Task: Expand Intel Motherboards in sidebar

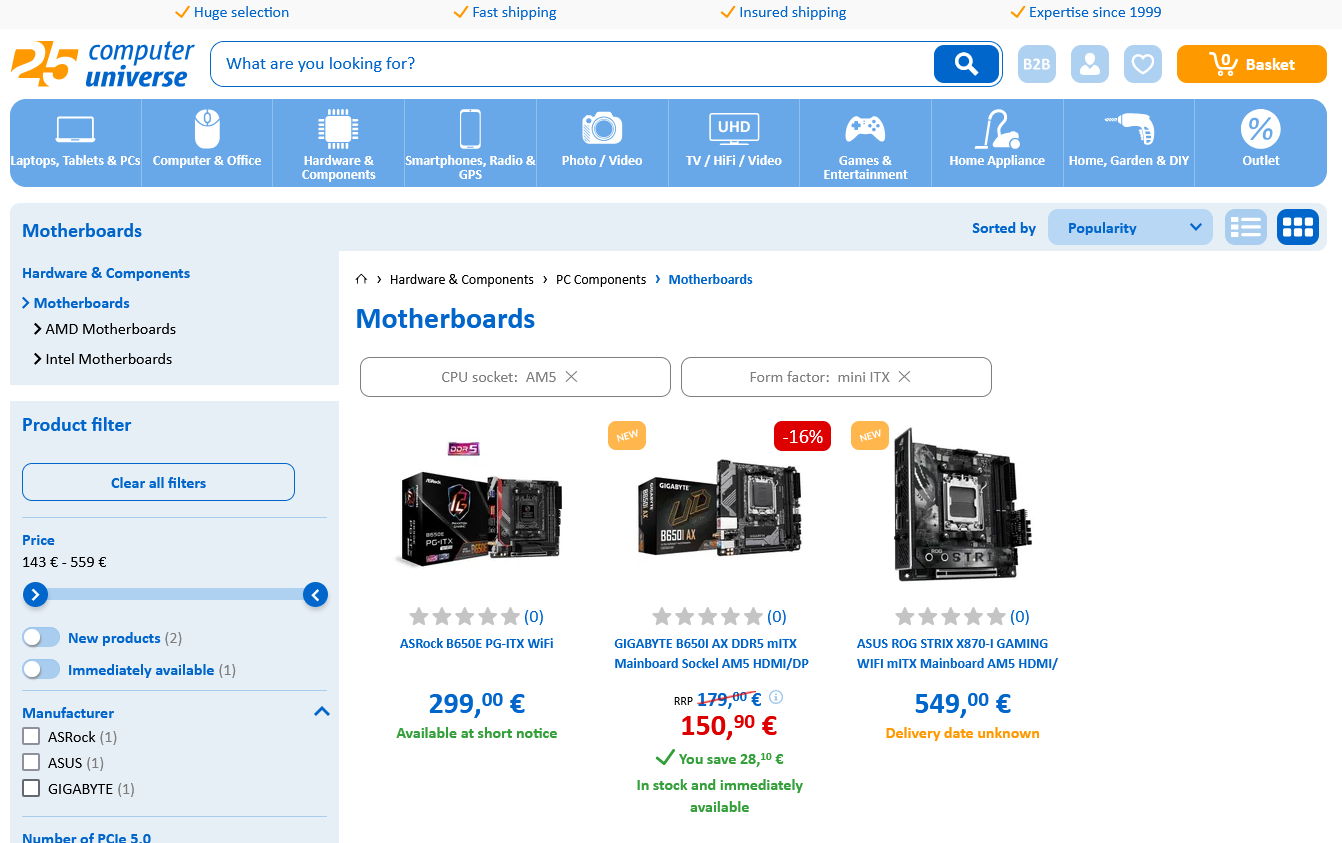Action: tap(38, 359)
